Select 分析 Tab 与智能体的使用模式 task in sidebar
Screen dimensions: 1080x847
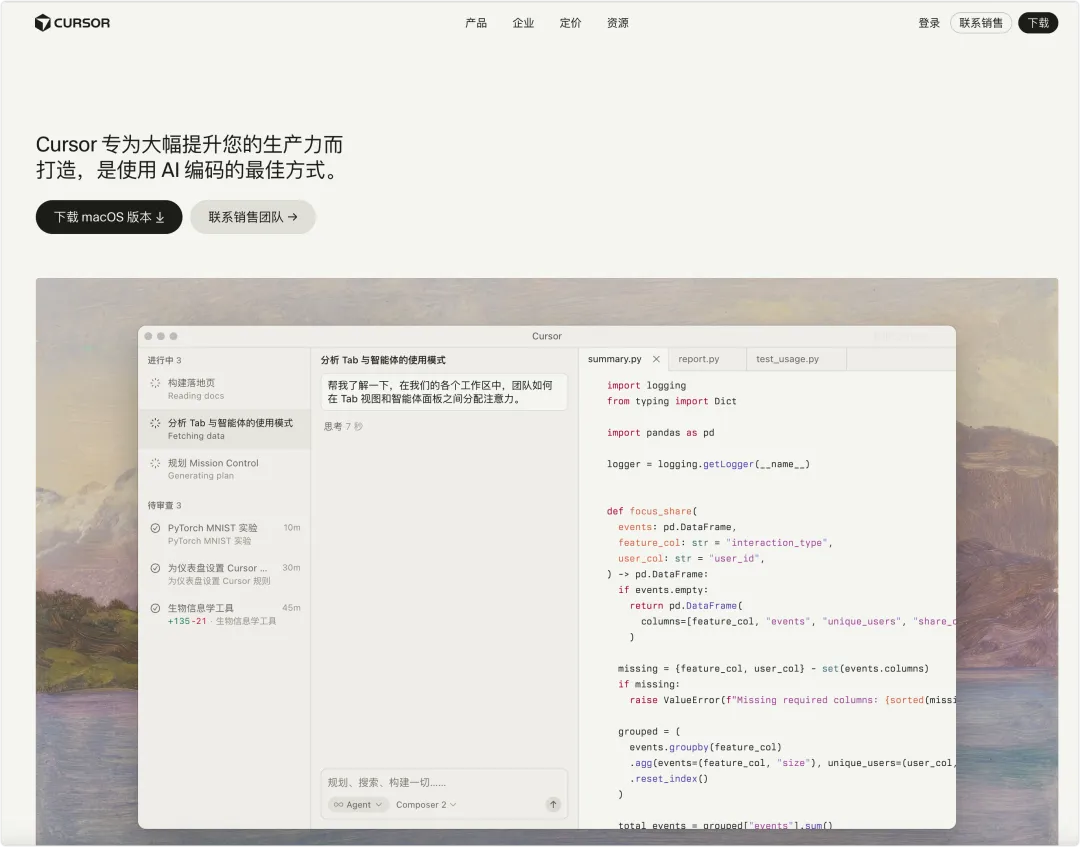(225, 429)
